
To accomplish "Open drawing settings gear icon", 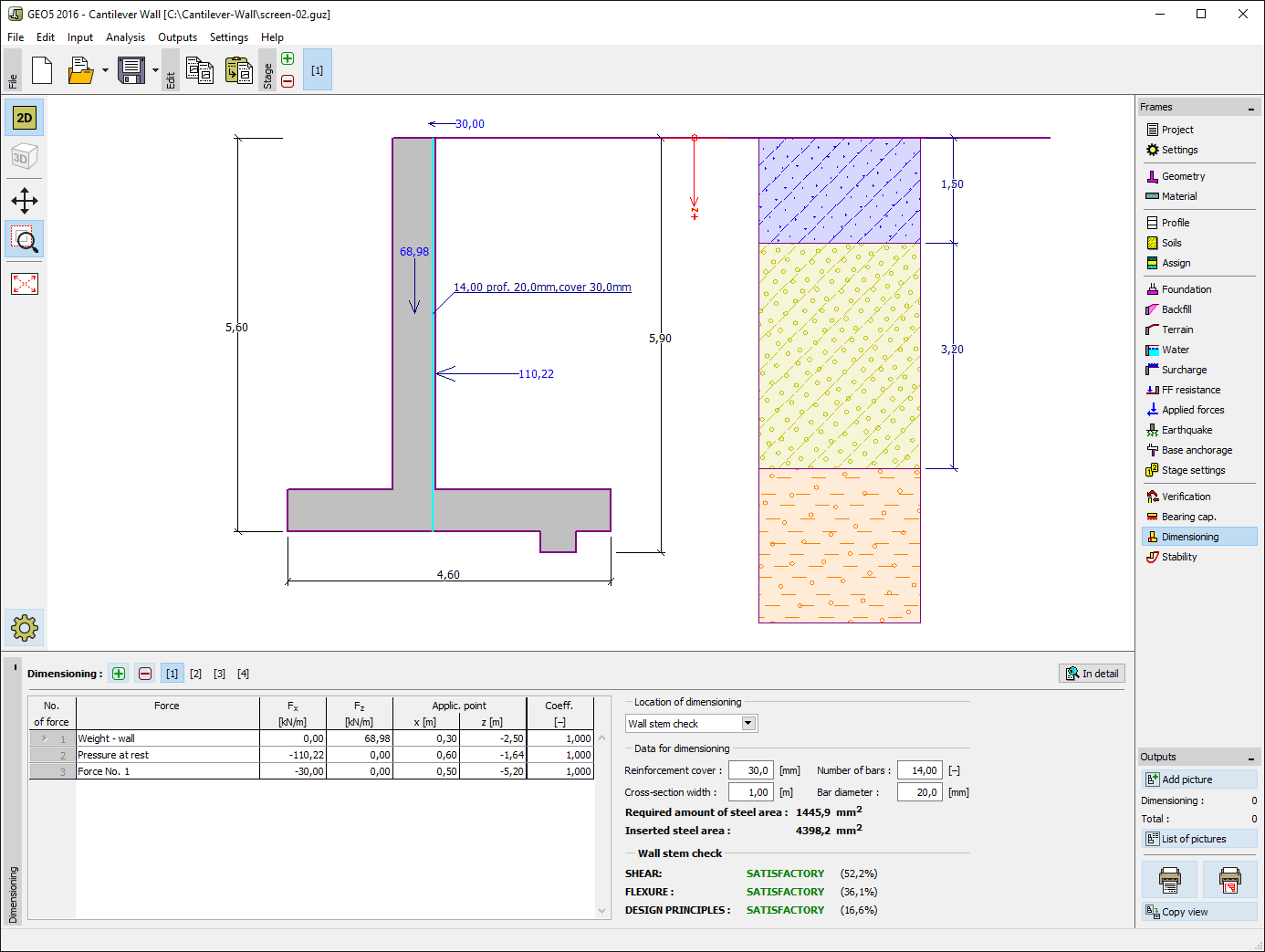I will (25, 628).
